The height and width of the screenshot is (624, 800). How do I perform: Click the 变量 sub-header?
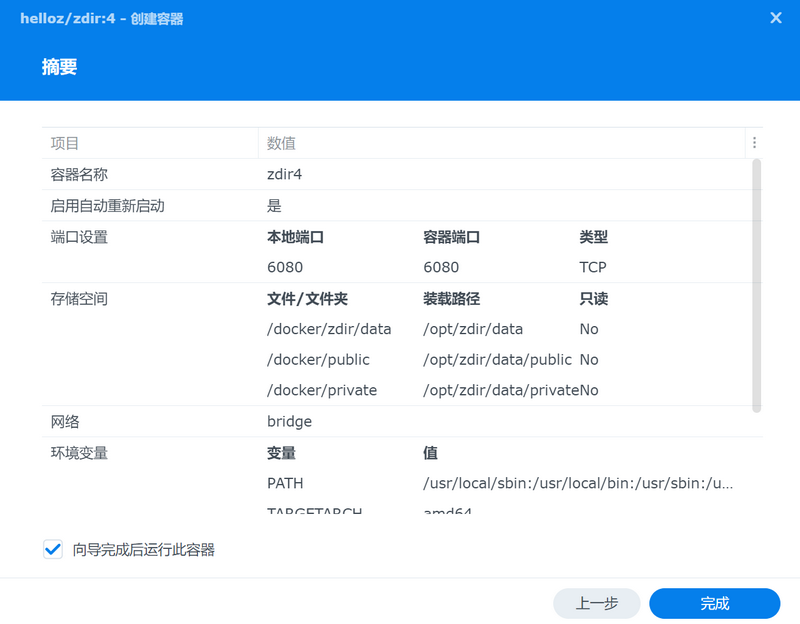(x=281, y=453)
